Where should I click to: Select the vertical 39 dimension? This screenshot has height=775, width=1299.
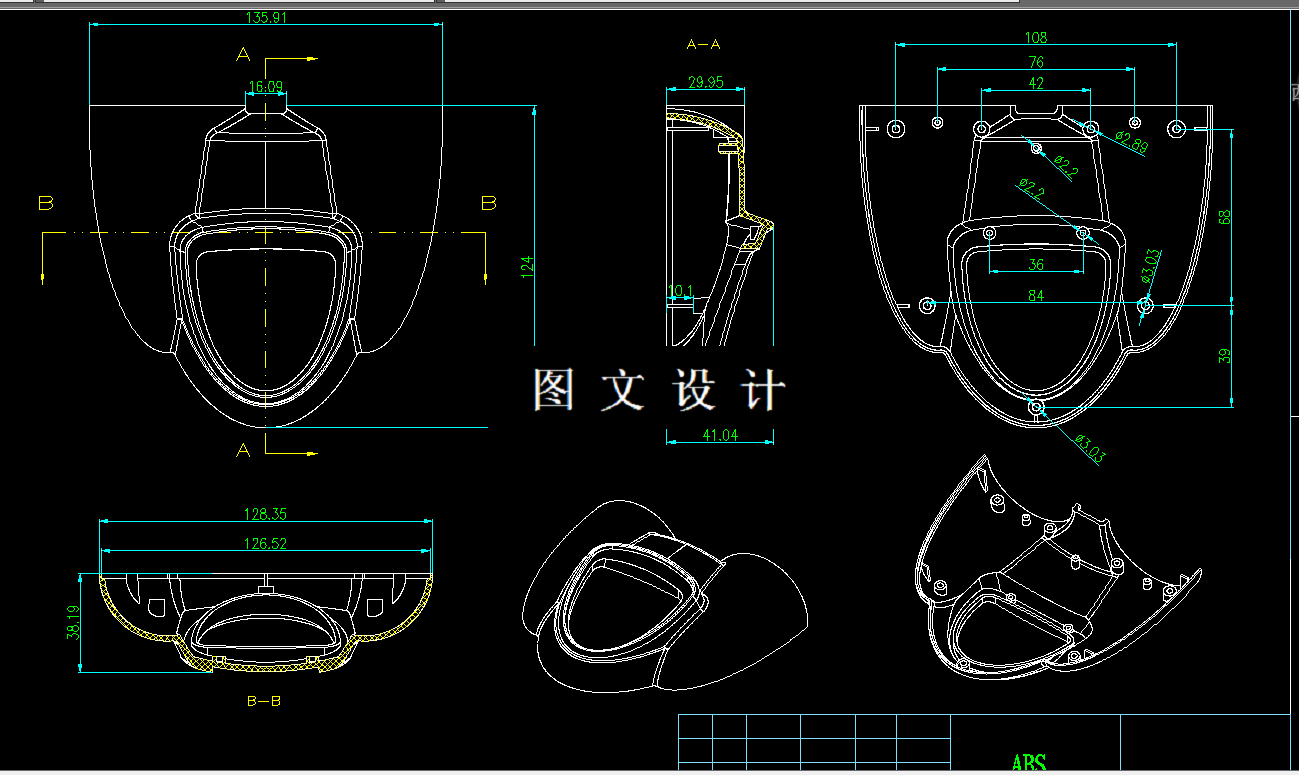click(x=1225, y=356)
